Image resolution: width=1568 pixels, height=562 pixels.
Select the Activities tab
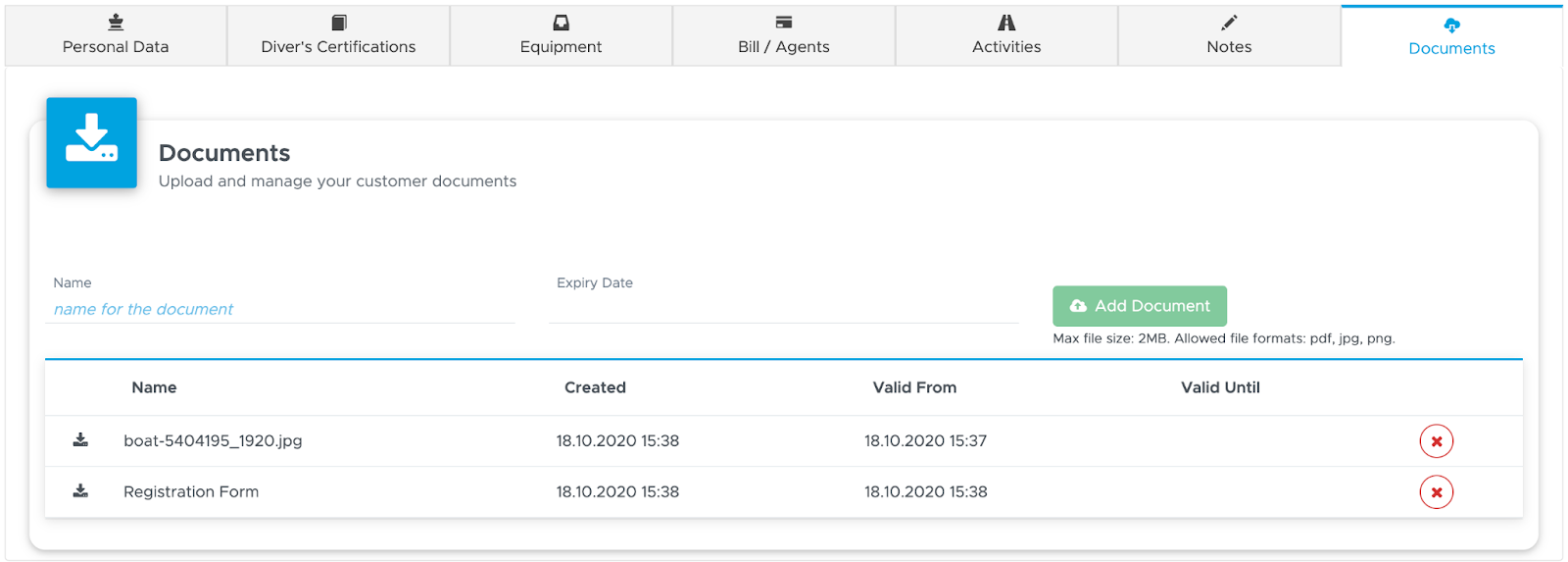[x=1006, y=35]
